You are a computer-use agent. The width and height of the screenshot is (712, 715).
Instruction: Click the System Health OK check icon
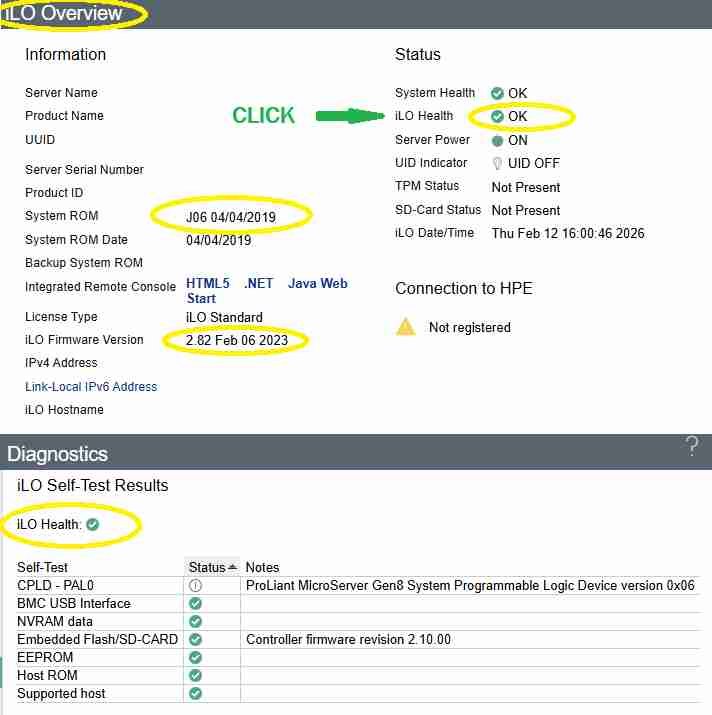(x=497, y=93)
